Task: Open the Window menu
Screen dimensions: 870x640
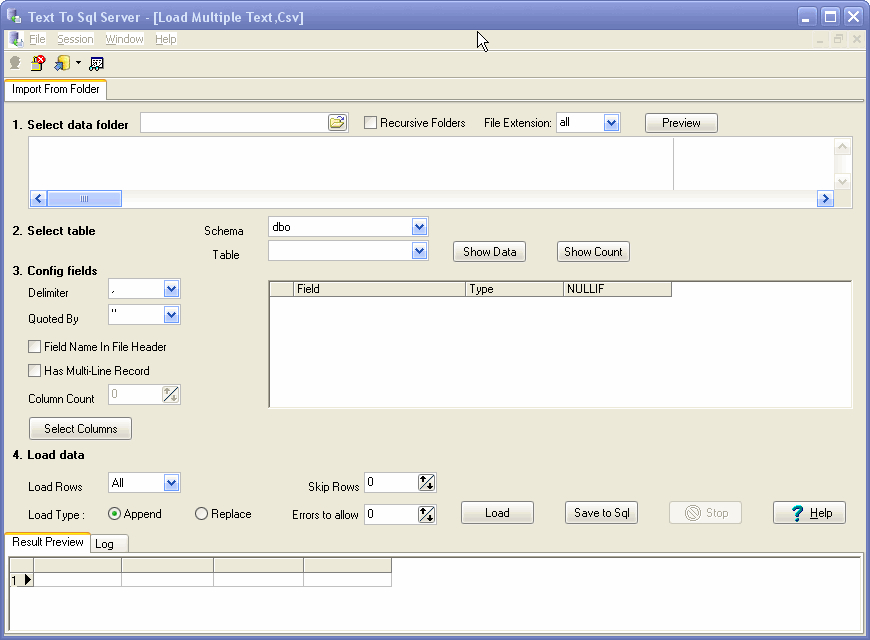Action: click(124, 39)
